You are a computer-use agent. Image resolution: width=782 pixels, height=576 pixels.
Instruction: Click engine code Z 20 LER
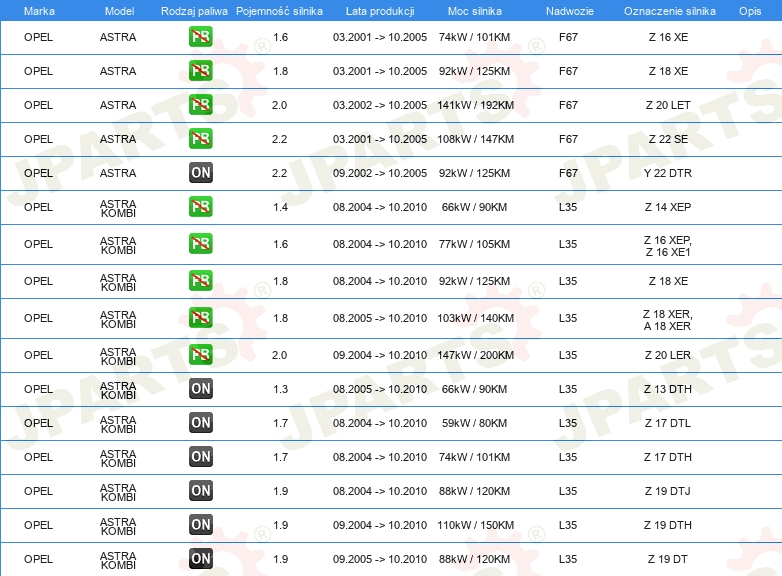coord(668,355)
